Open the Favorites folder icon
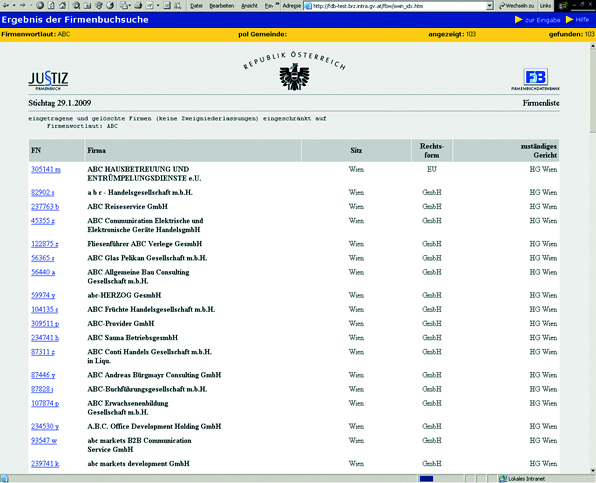Image resolution: width=596 pixels, height=483 pixels. pyautogui.click(x=87, y=5)
